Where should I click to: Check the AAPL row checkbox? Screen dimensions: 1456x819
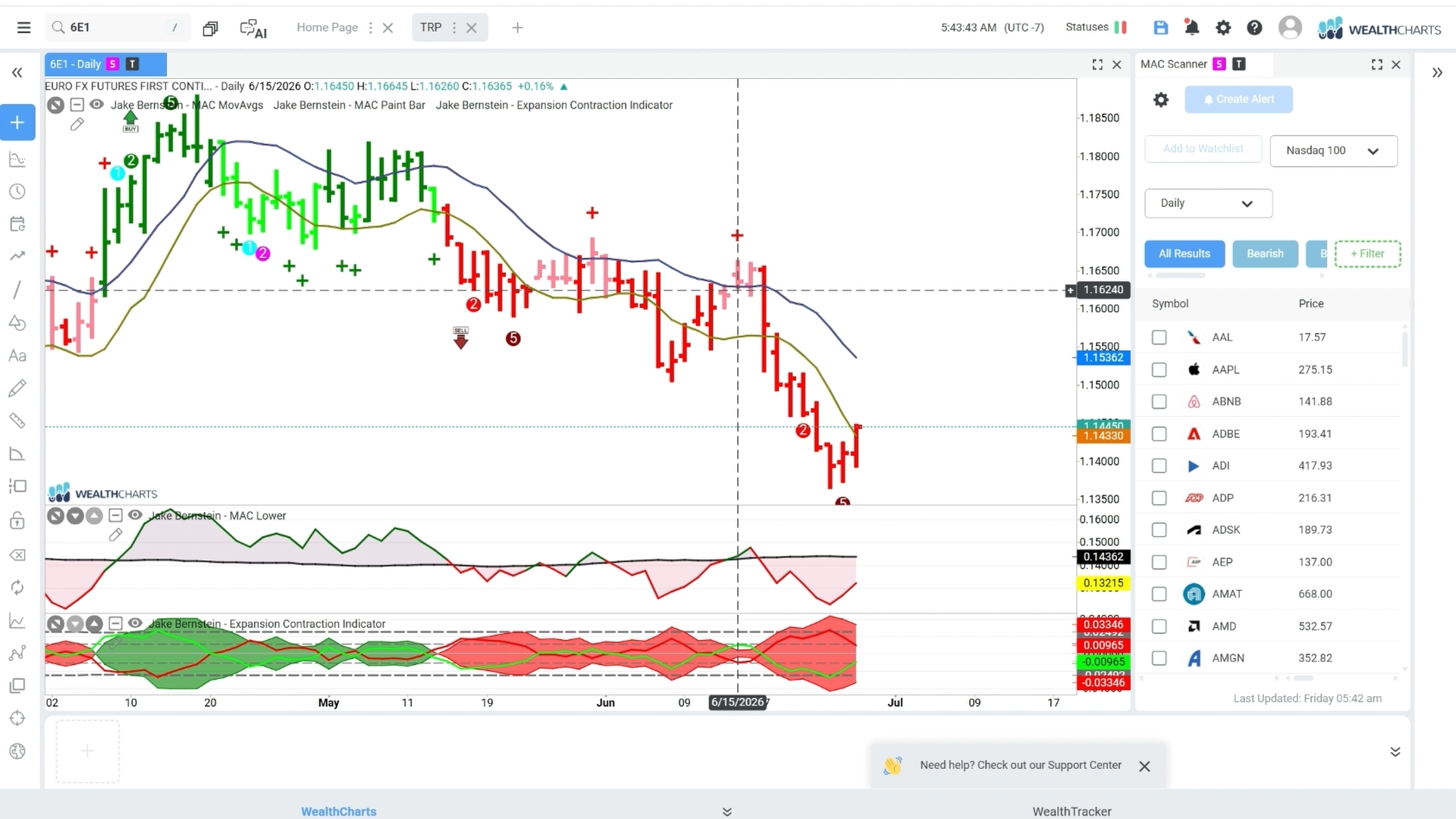tap(1159, 370)
